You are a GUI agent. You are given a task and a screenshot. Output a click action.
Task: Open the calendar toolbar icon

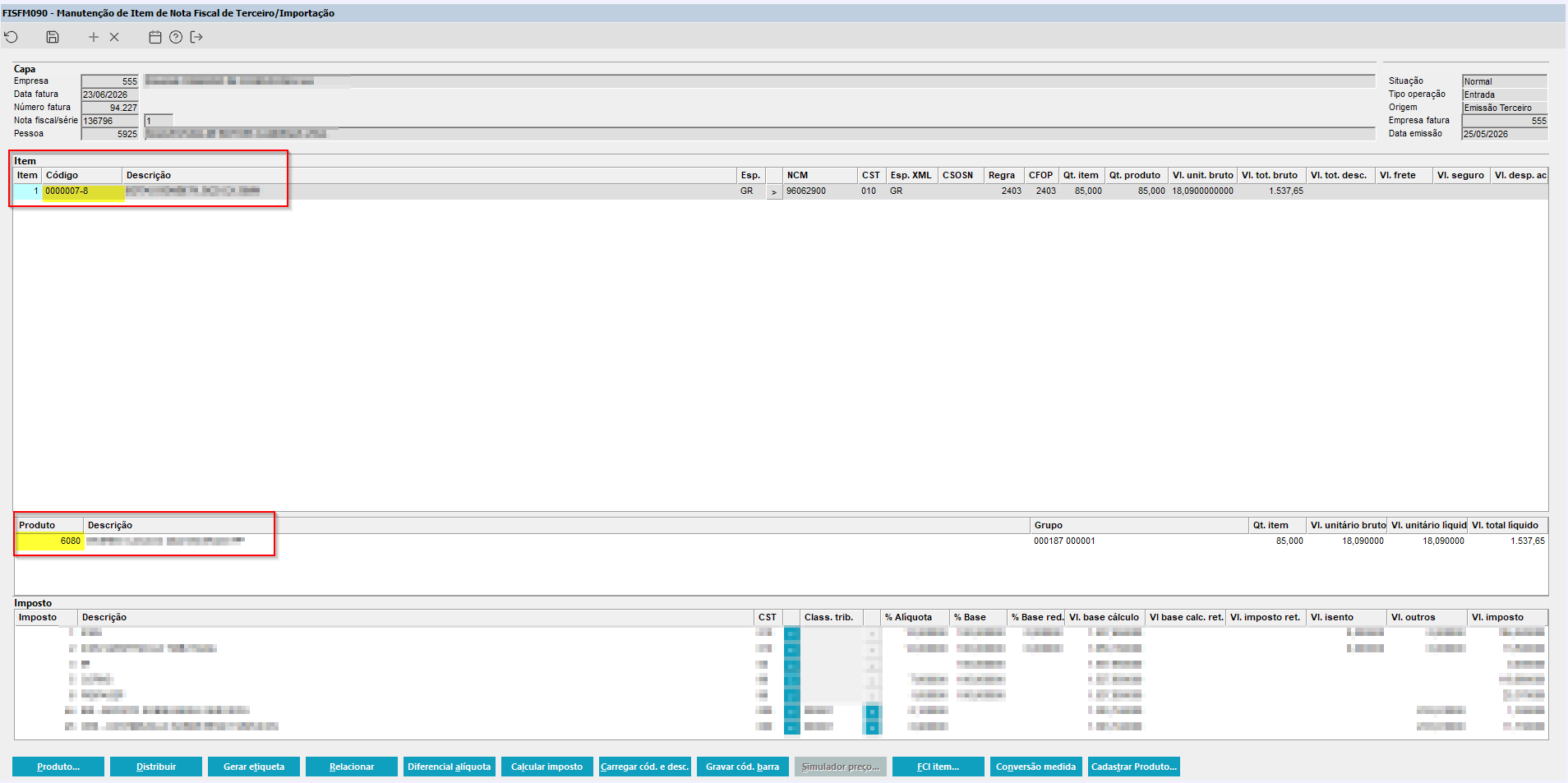click(x=154, y=37)
